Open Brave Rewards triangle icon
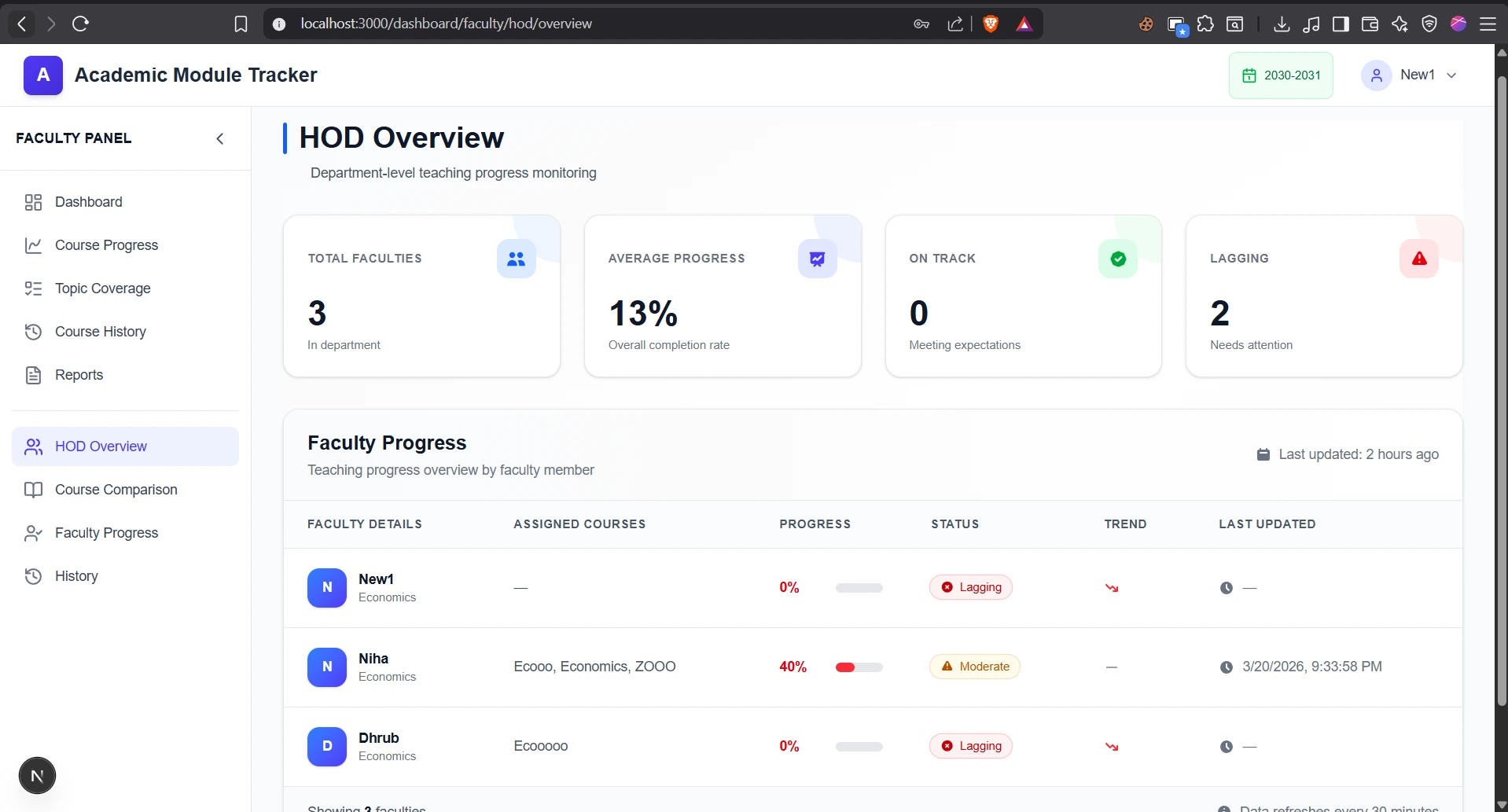Image resolution: width=1508 pixels, height=812 pixels. tap(1024, 24)
